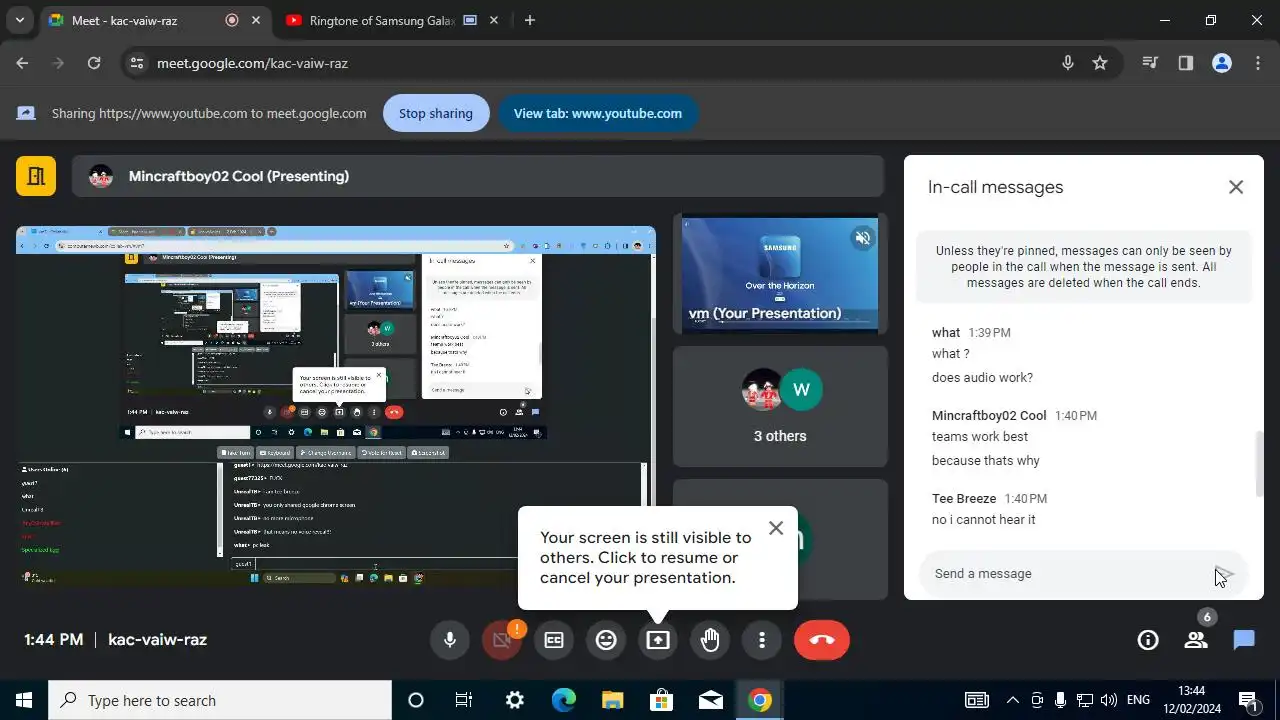
Task: Open Chrome profile avatar
Action: (1222, 63)
